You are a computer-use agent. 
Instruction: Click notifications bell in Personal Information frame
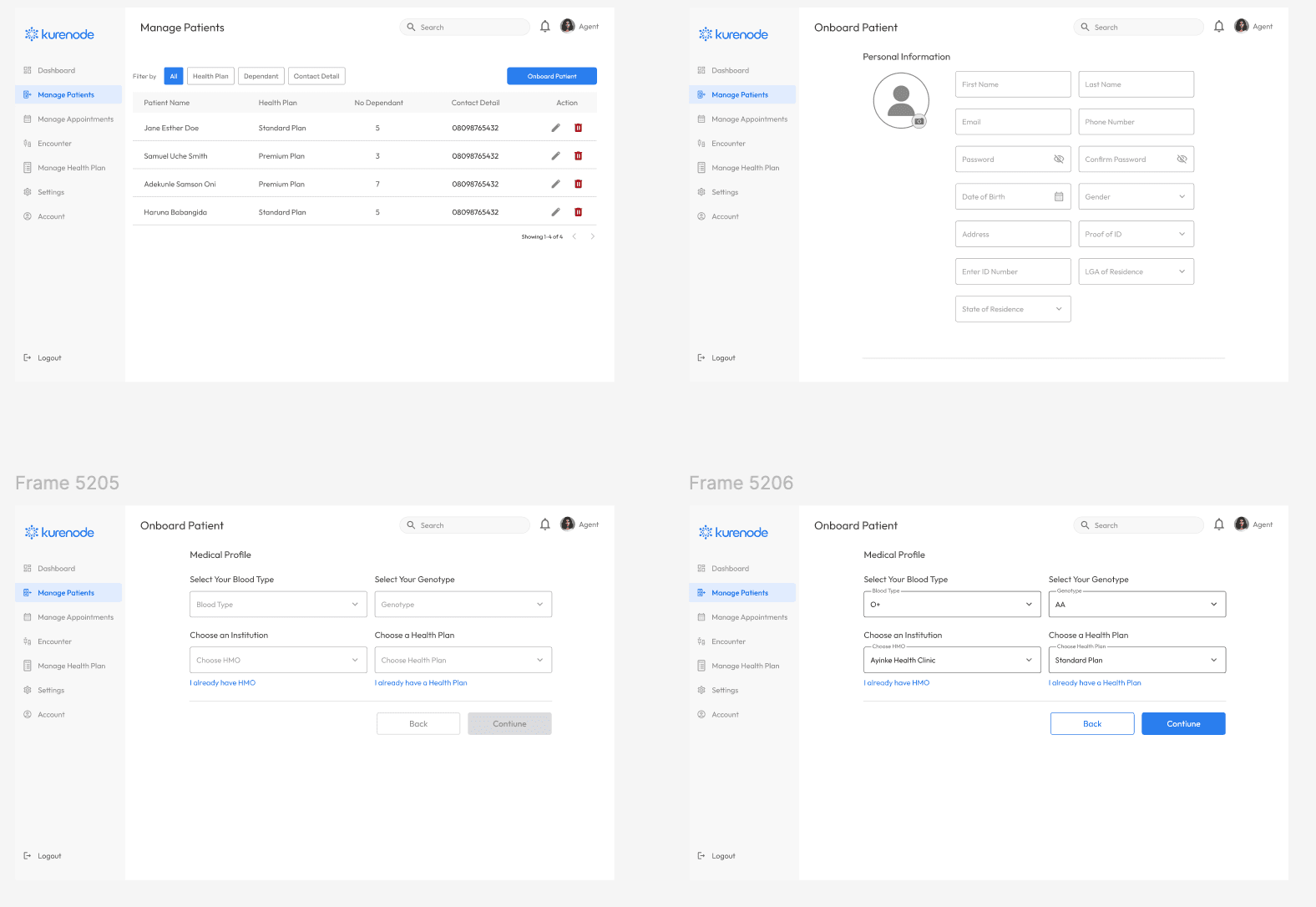(x=1219, y=27)
